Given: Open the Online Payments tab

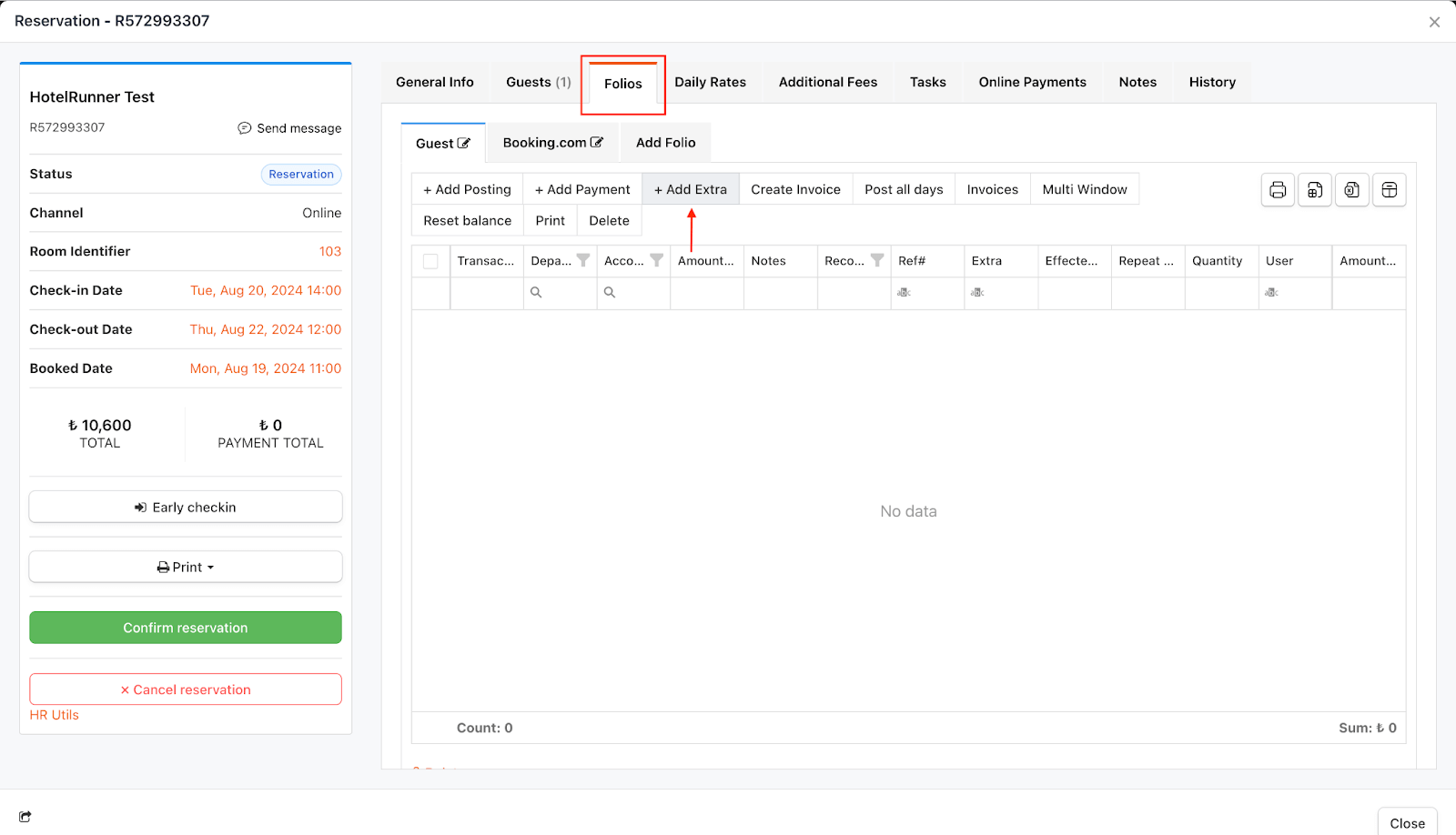Looking at the screenshot, I should click(1032, 82).
